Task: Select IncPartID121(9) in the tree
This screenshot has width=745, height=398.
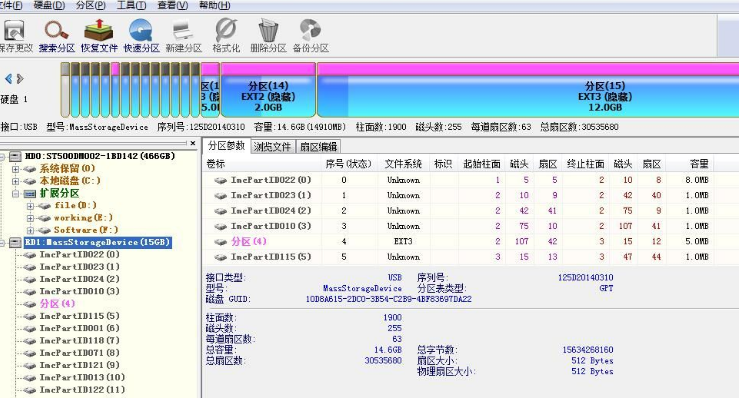Action: click(x=79, y=366)
